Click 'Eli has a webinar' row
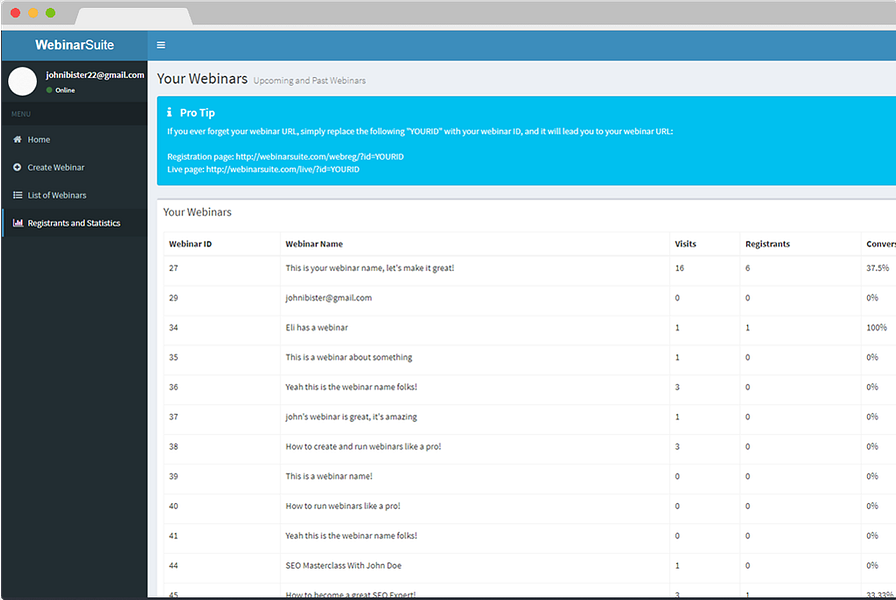896x600 pixels. 317,327
